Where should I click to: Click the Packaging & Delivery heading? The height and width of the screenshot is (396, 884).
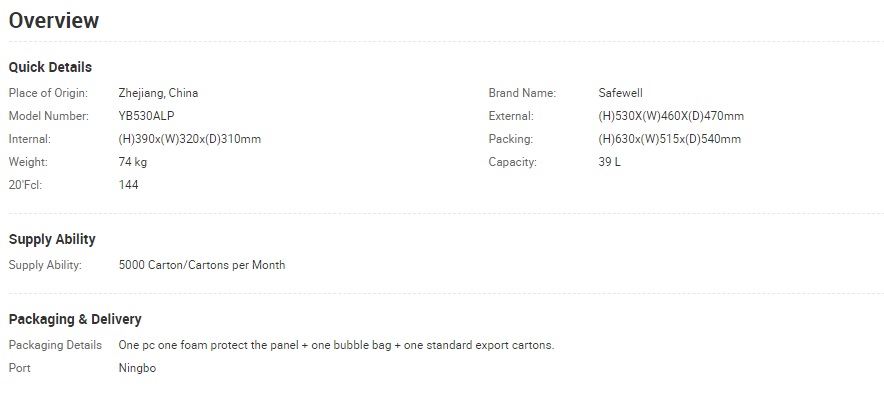pos(75,319)
